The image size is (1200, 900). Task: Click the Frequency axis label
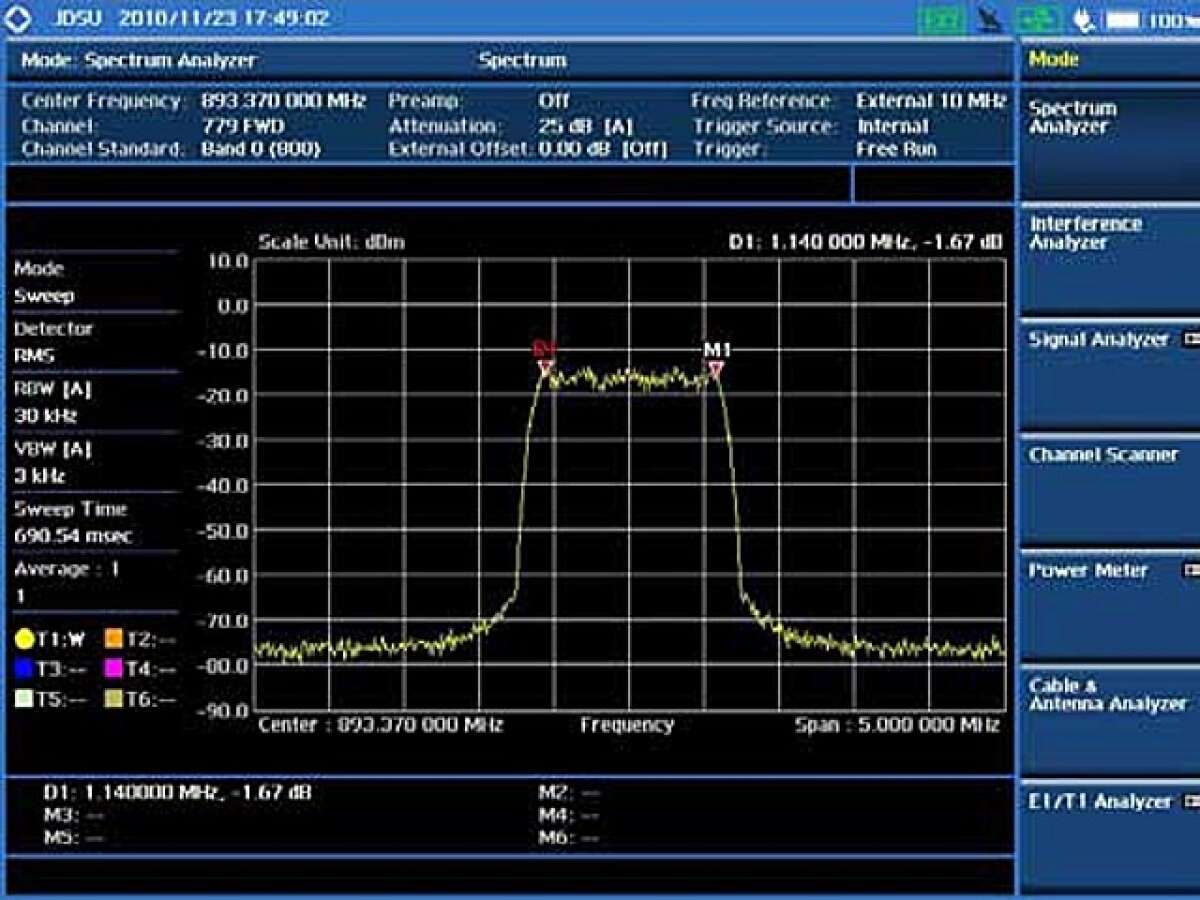pyautogui.click(x=627, y=725)
